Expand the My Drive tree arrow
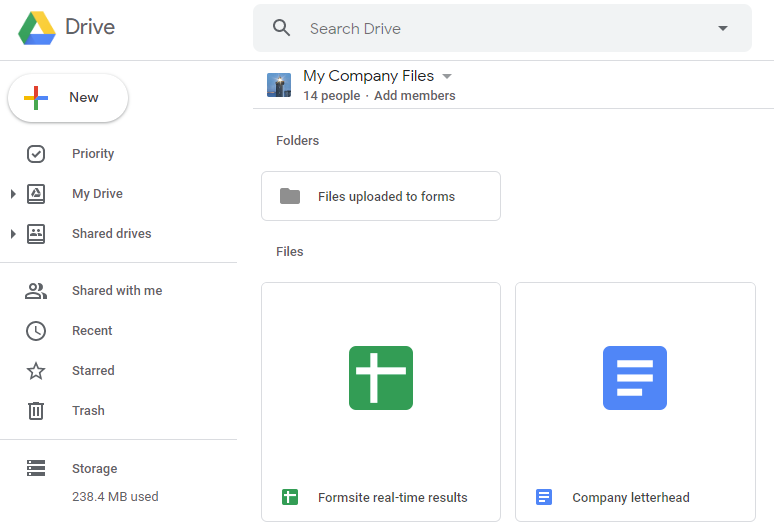This screenshot has width=774, height=530. [13, 194]
